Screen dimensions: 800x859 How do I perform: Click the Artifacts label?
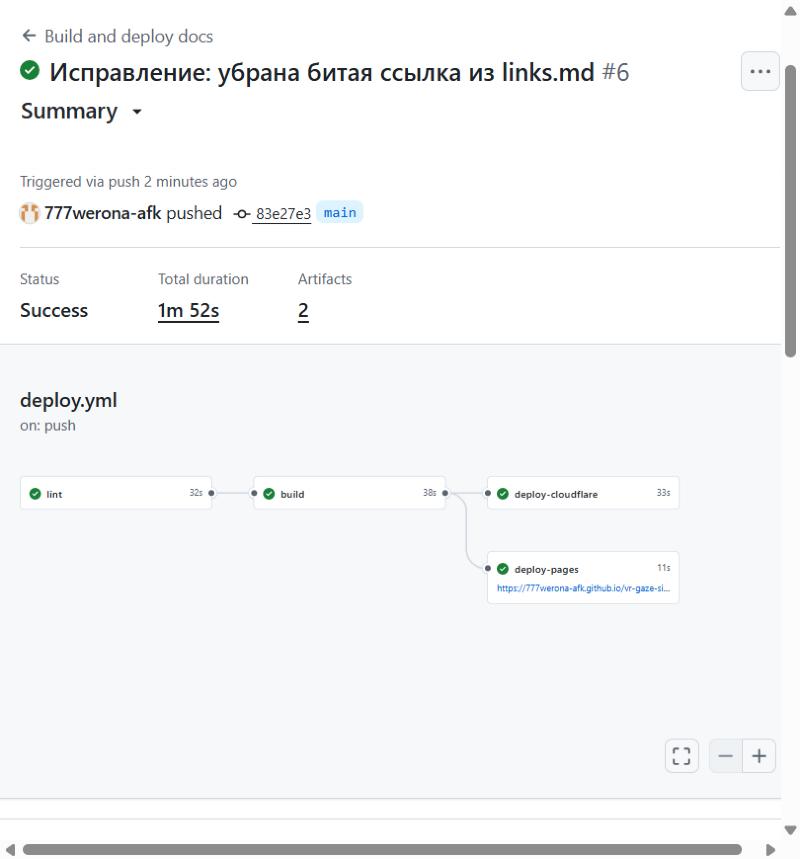[x=325, y=279]
